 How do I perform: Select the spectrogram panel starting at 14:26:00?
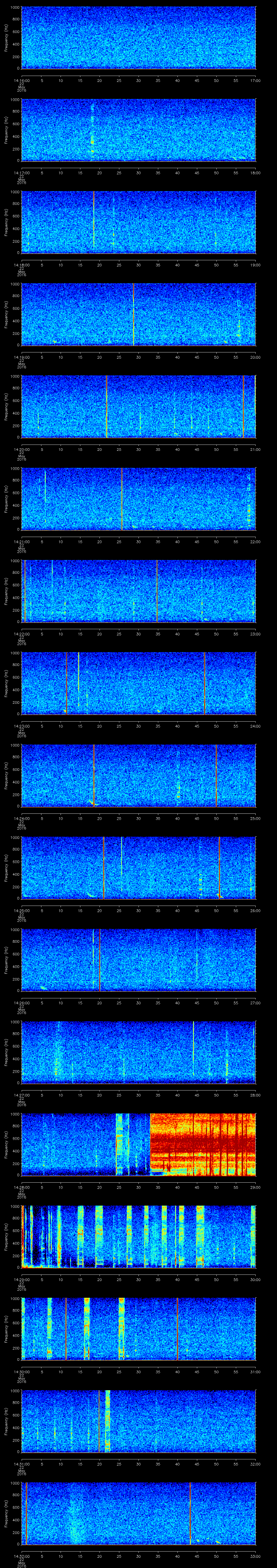point(139,960)
